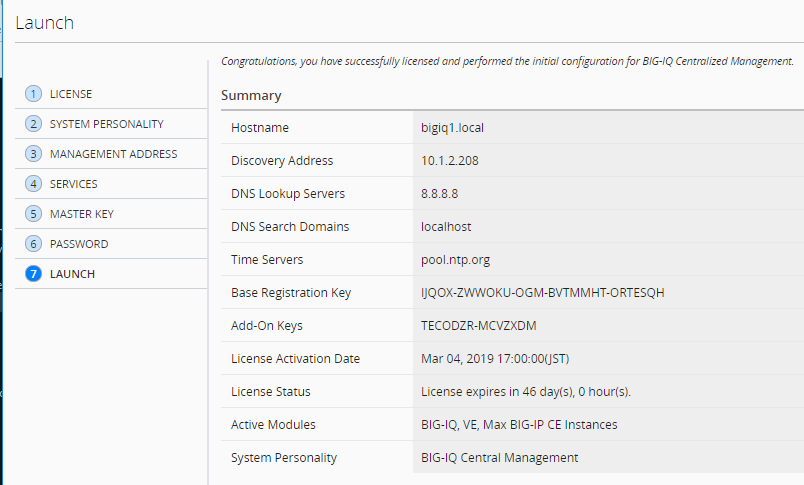The image size is (804, 485).
Task: Click the step 6 circle icon
Action: pyautogui.click(x=33, y=244)
